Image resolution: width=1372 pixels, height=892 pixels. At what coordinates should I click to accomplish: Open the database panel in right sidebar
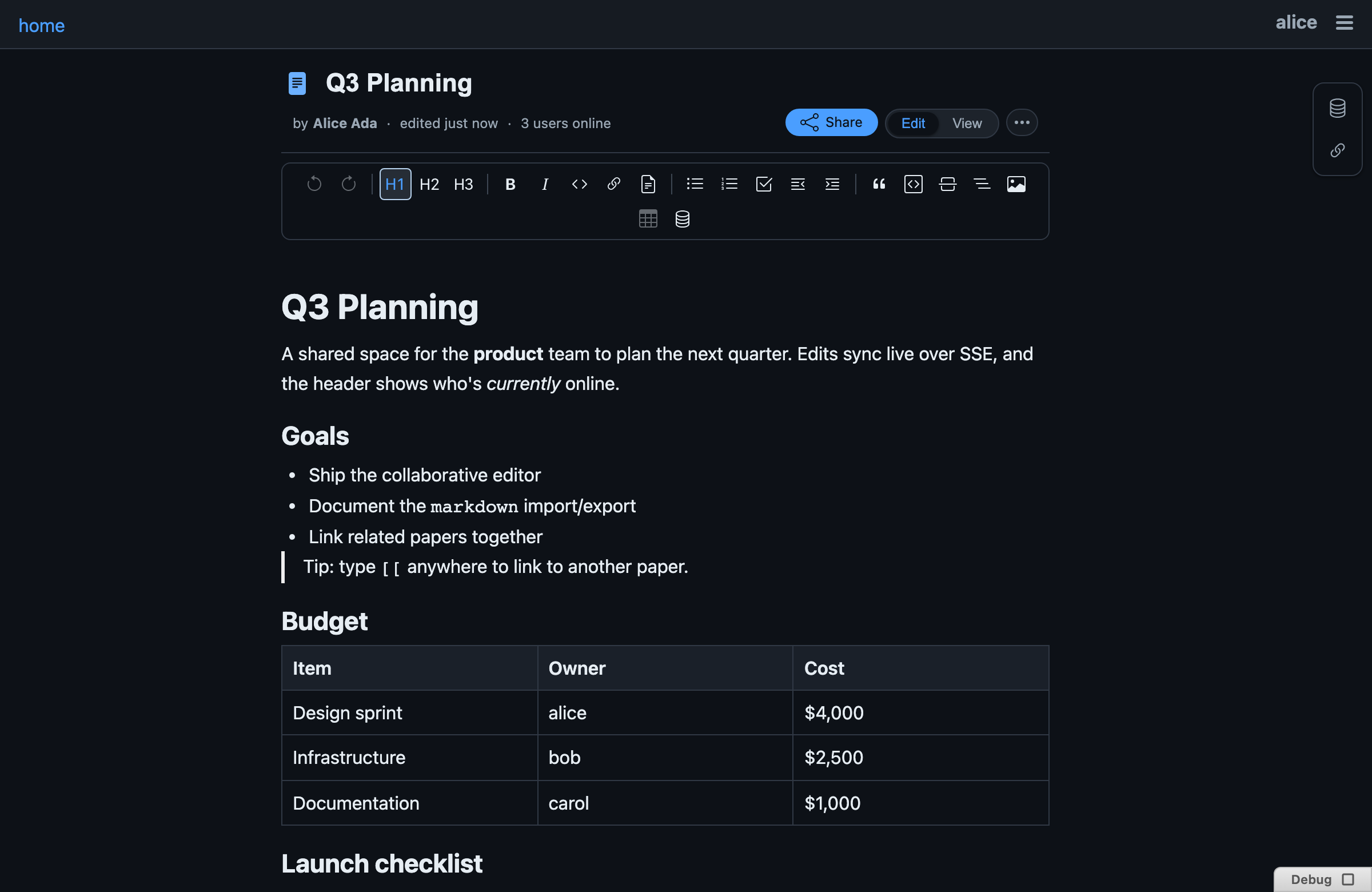[x=1337, y=109]
